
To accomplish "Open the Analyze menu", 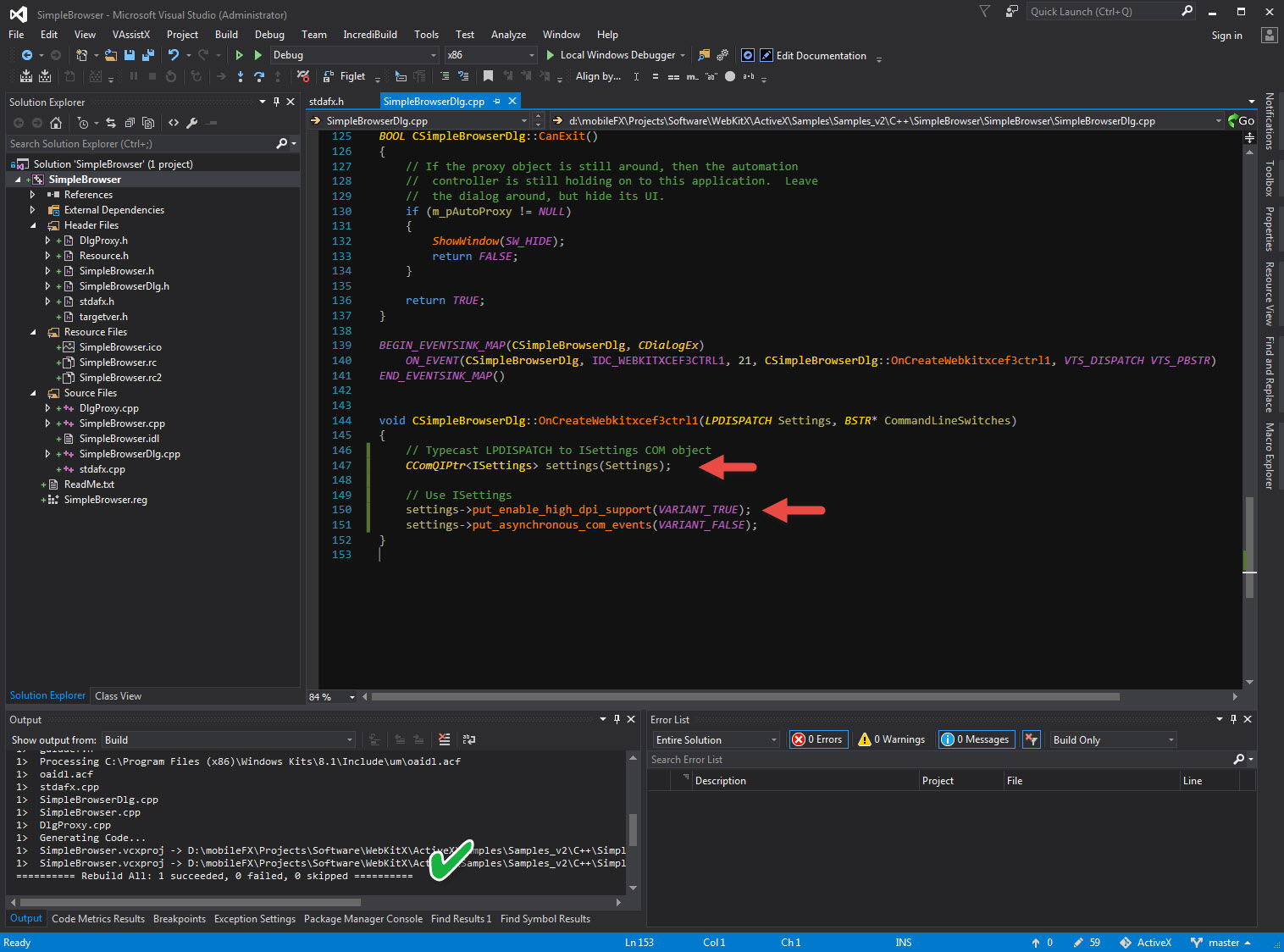I will (508, 35).
